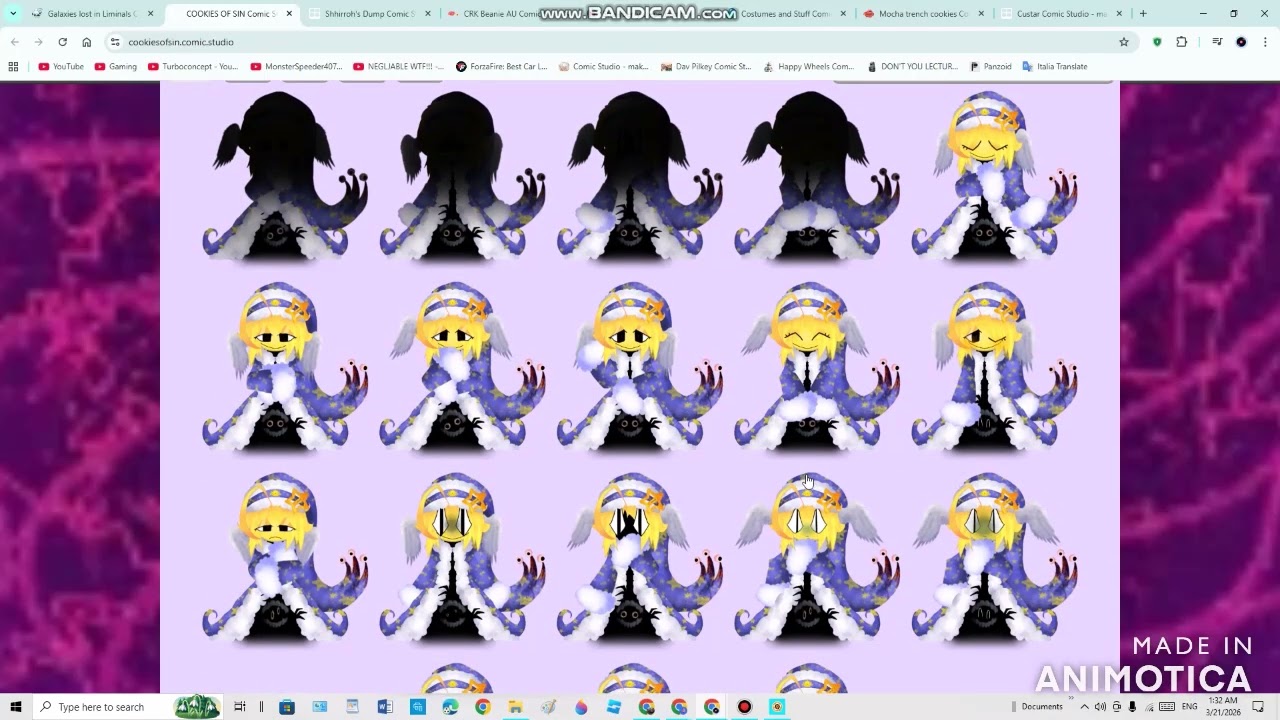Image resolution: width=1280 pixels, height=720 pixels.
Task: Switch to the Shhirroh's Dump Comic tab
Action: [368, 14]
